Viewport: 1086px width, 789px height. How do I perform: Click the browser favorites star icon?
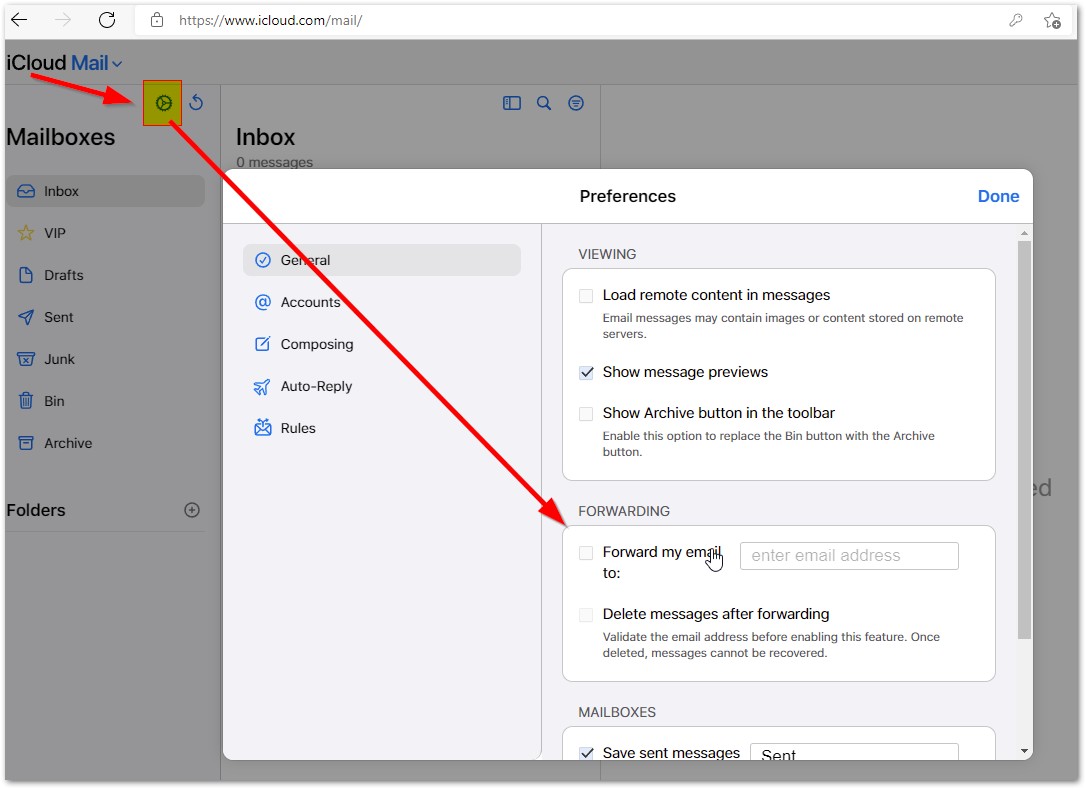point(1052,20)
